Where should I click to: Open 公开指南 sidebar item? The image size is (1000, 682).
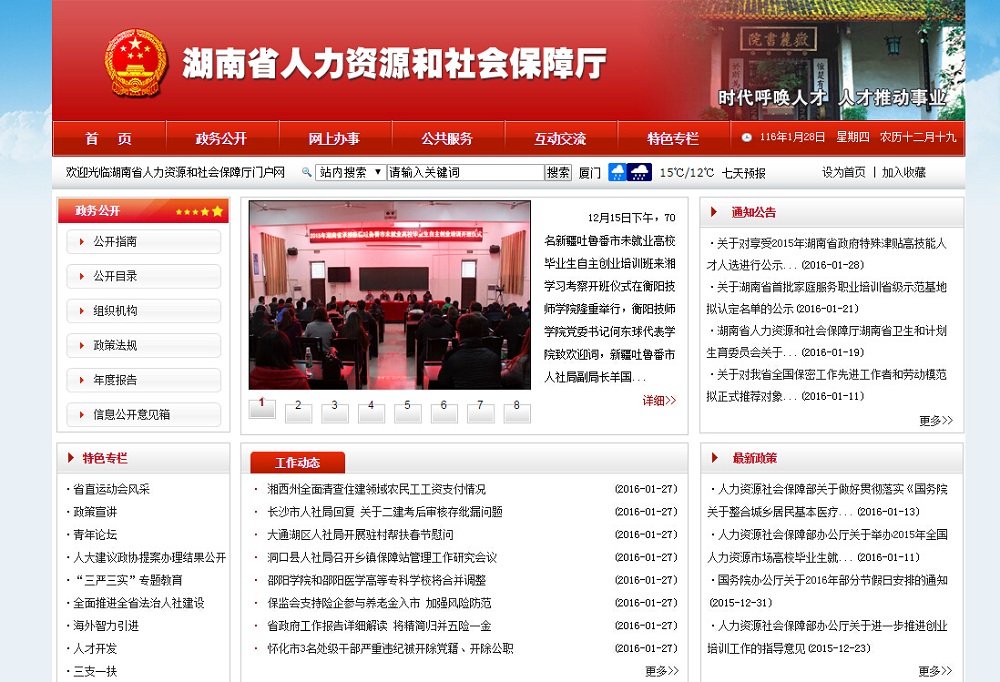[x=143, y=242]
